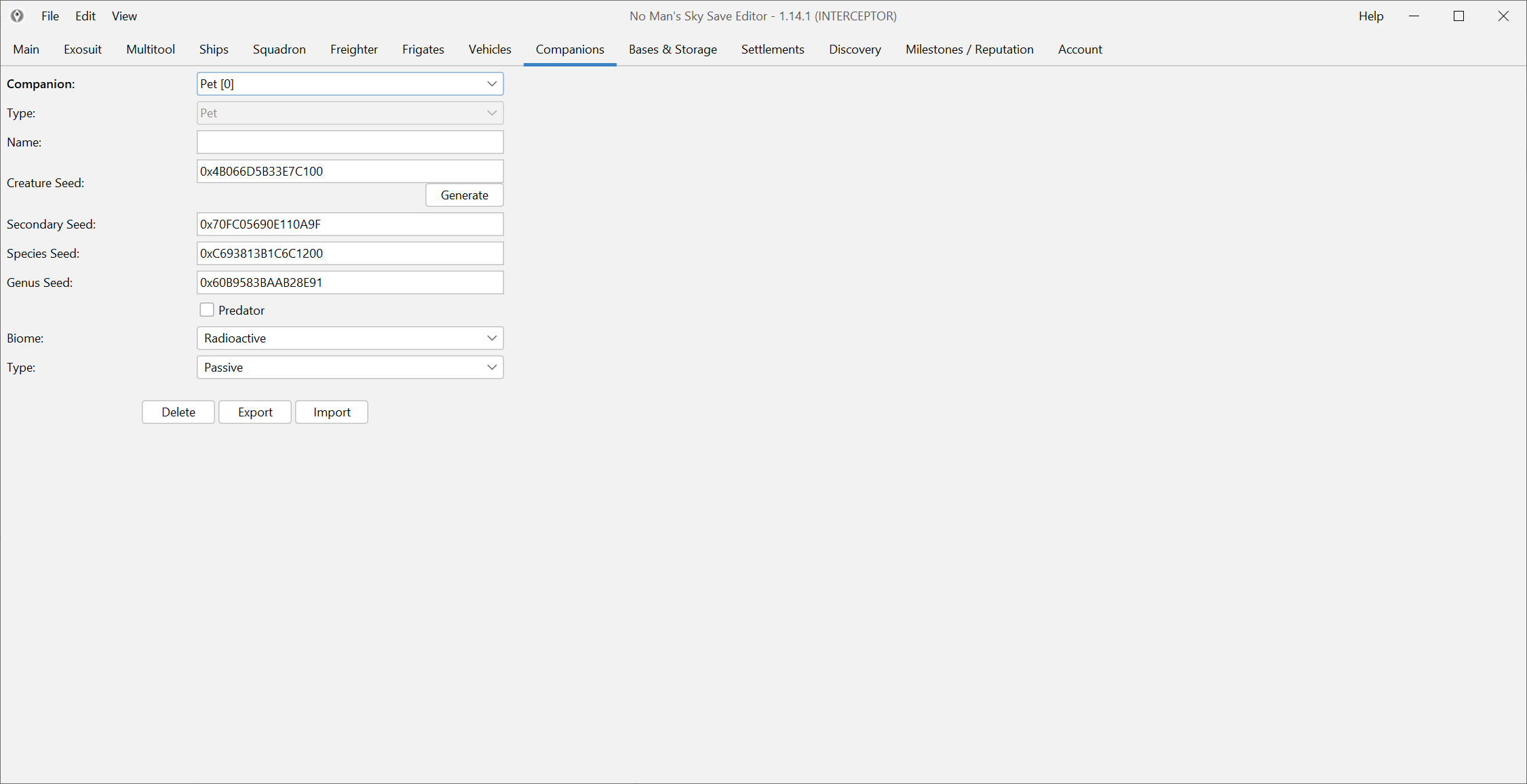1527x784 pixels.
Task: Focus the Secondary Seed input field
Action: 350,224
